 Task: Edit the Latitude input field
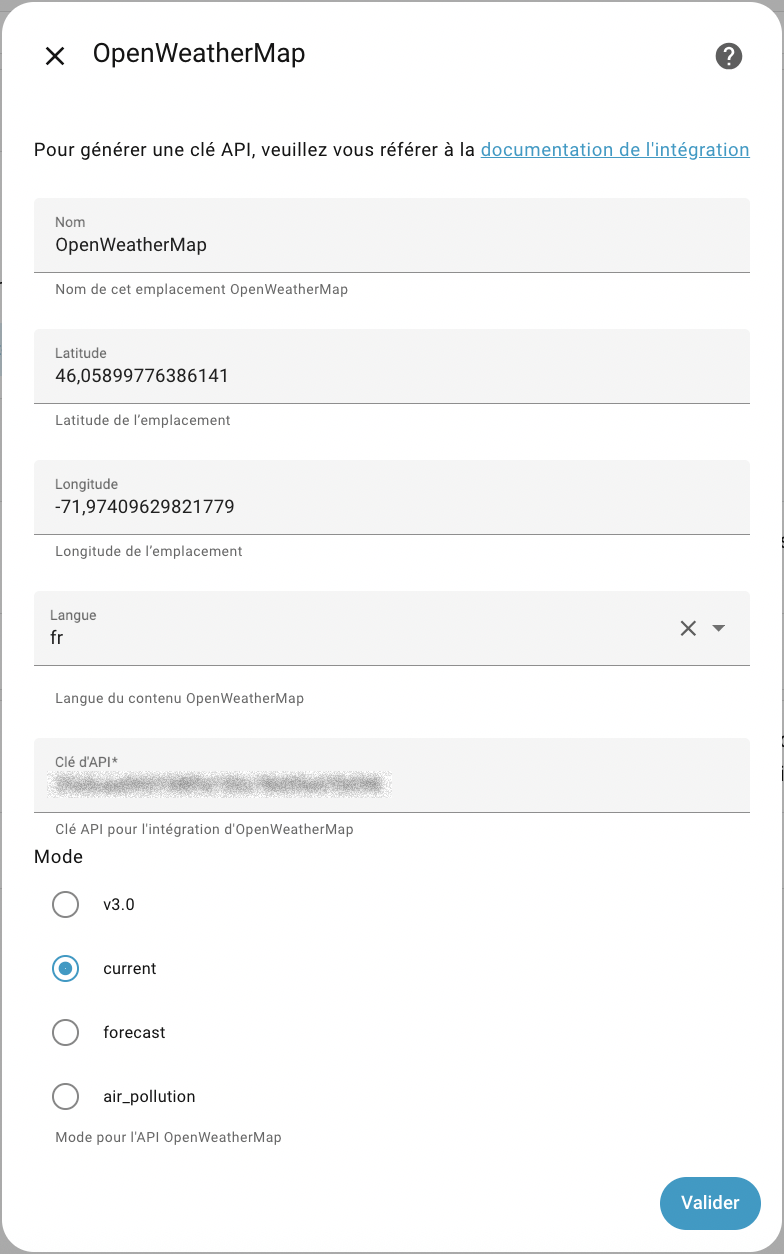tap(392, 366)
